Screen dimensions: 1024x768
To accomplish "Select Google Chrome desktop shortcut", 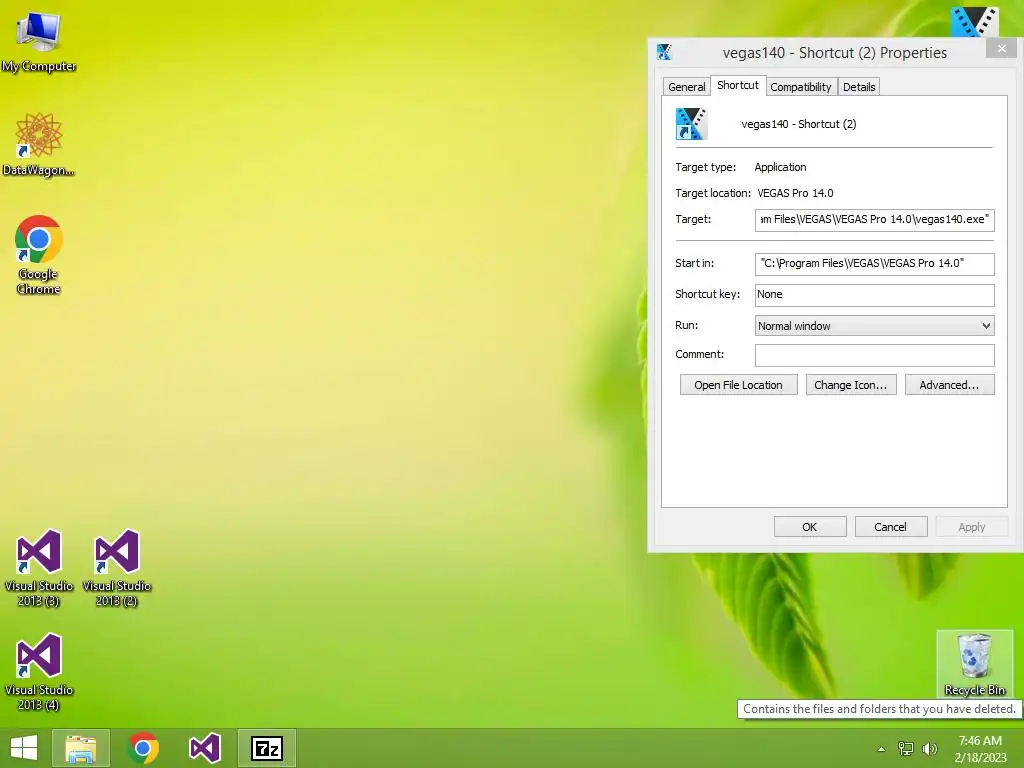I will (x=39, y=255).
